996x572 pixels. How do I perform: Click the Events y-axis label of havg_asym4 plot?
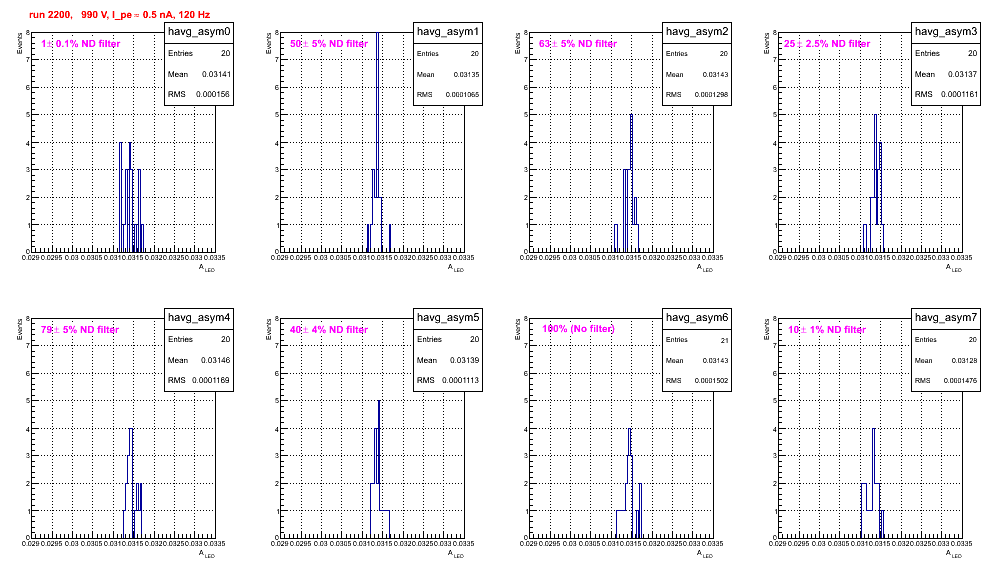pyautogui.click(x=19, y=329)
